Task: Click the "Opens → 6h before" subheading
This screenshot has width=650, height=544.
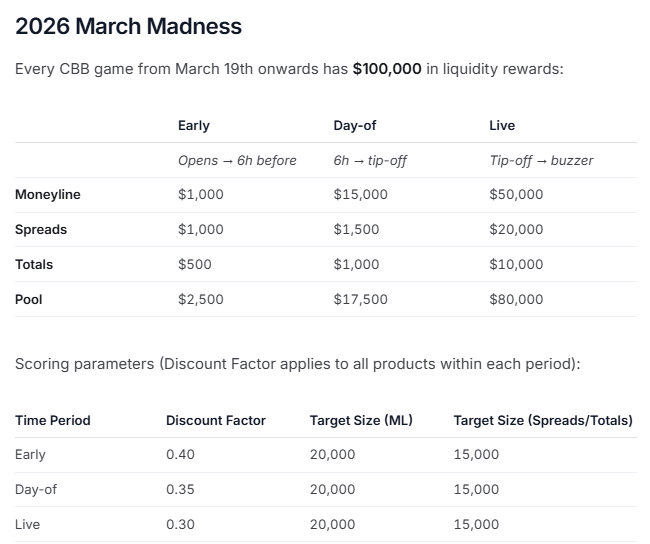Action: (237, 160)
